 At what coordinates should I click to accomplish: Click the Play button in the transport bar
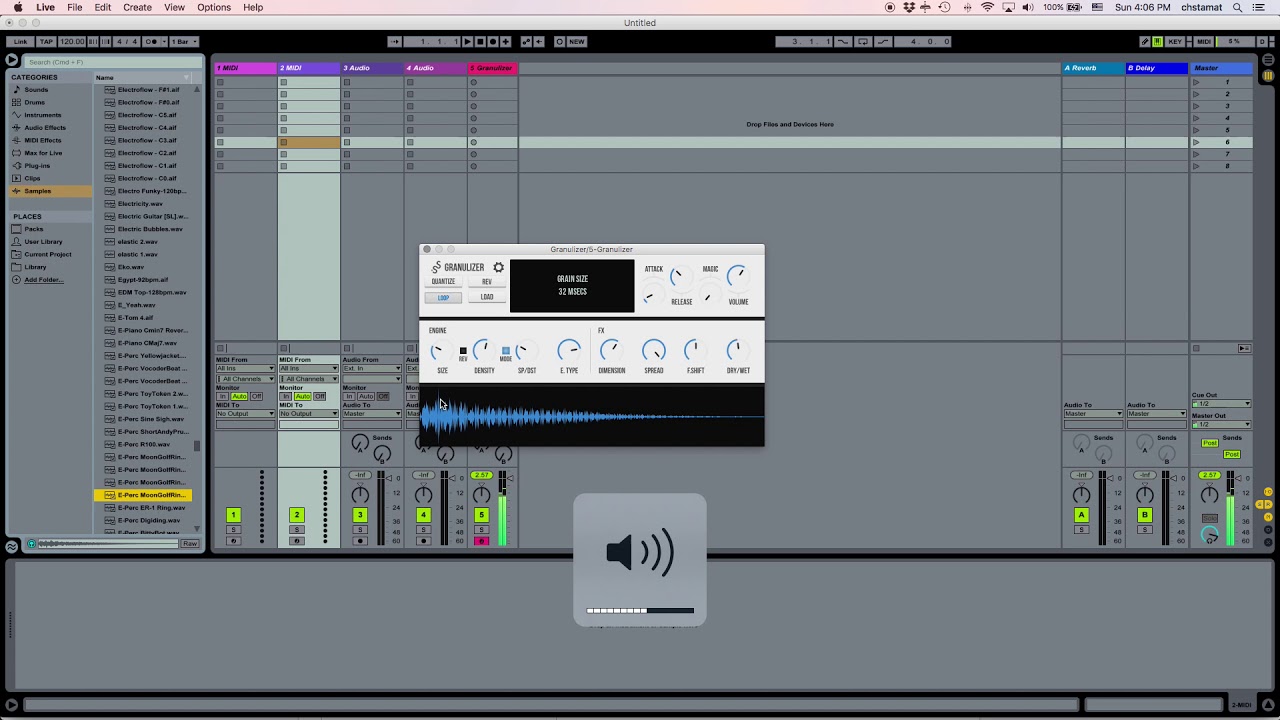(467, 42)
